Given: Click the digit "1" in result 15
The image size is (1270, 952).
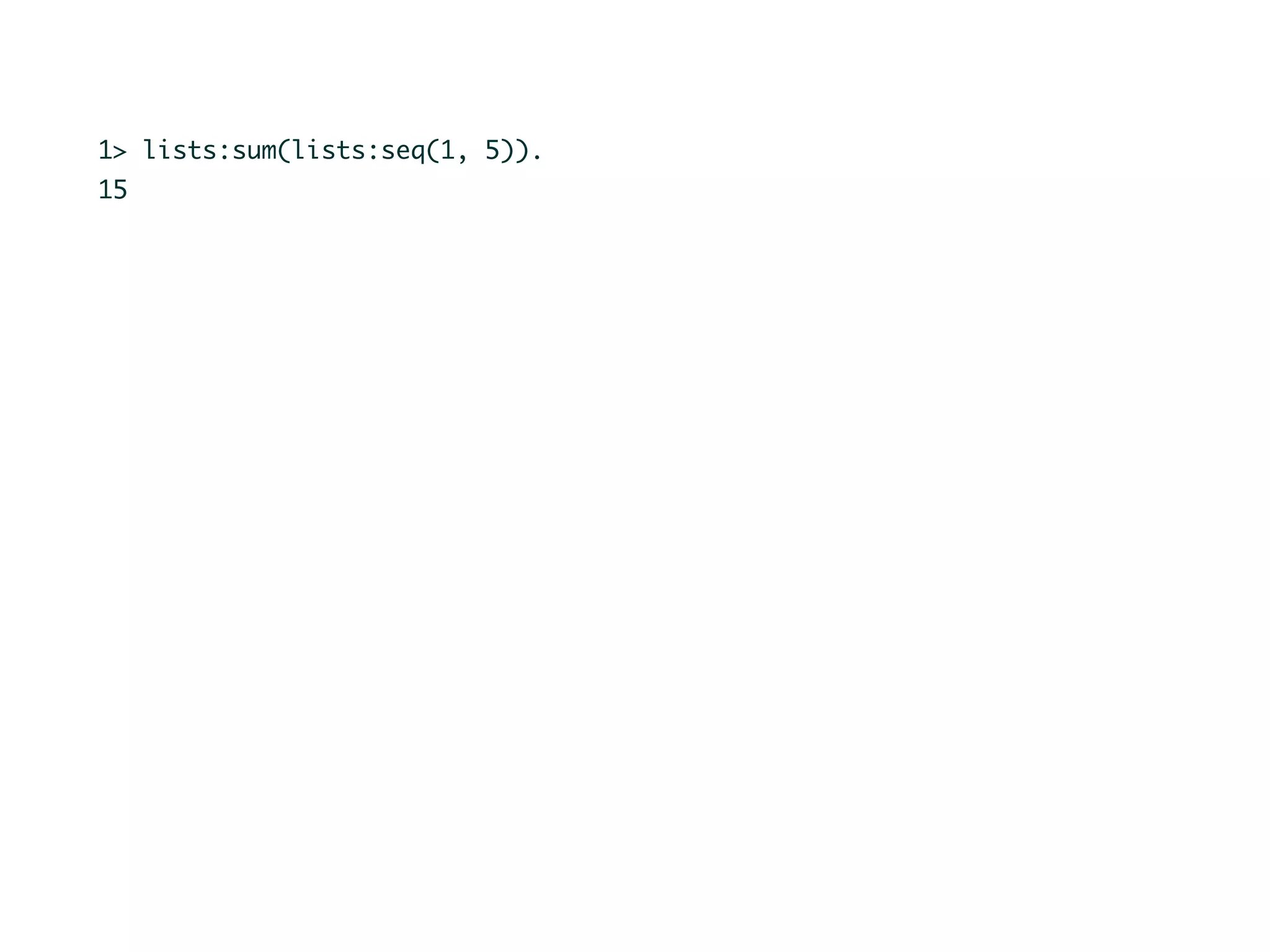Looking at the screenshot, I should click(105, 190).
